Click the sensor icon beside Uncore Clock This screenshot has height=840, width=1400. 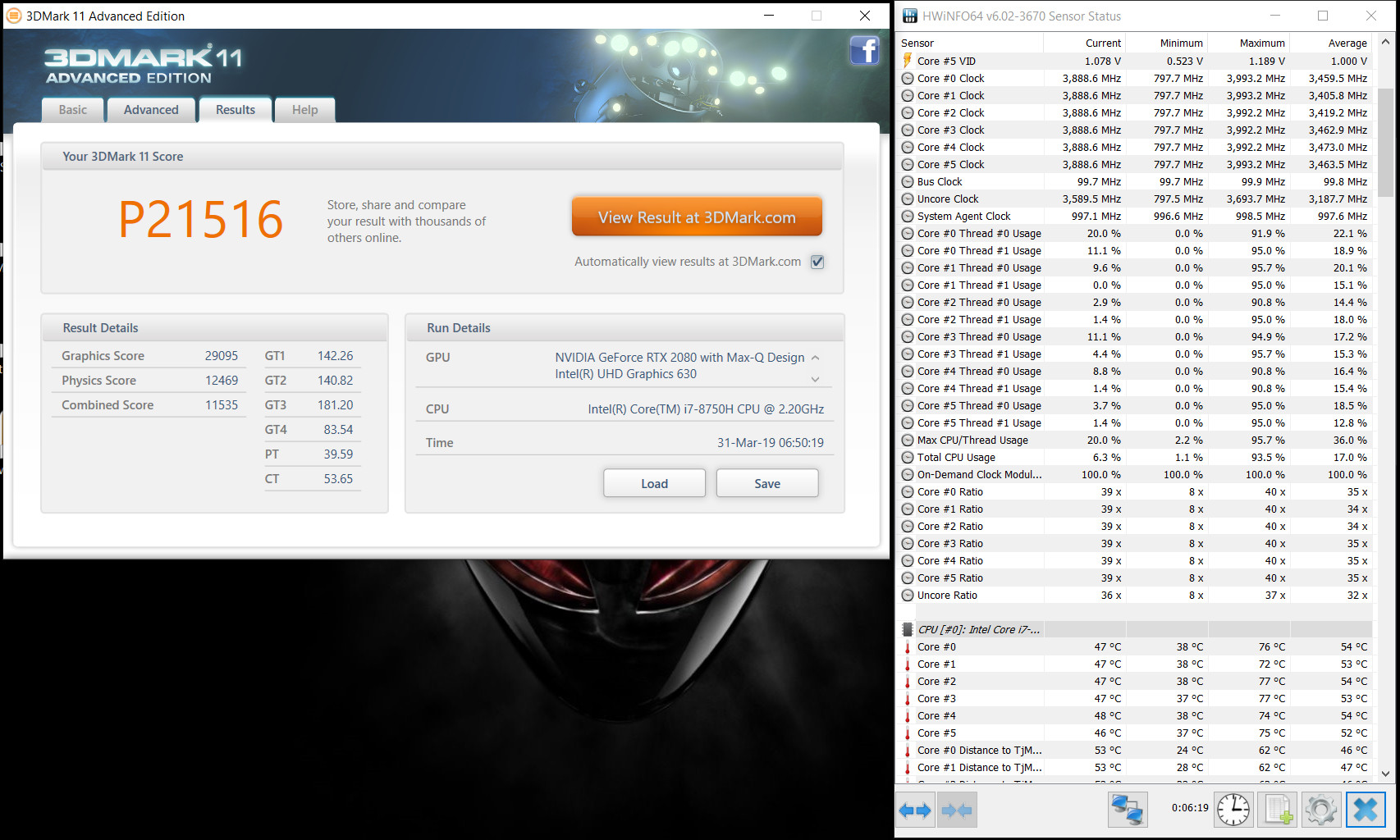tap(908, 199)
